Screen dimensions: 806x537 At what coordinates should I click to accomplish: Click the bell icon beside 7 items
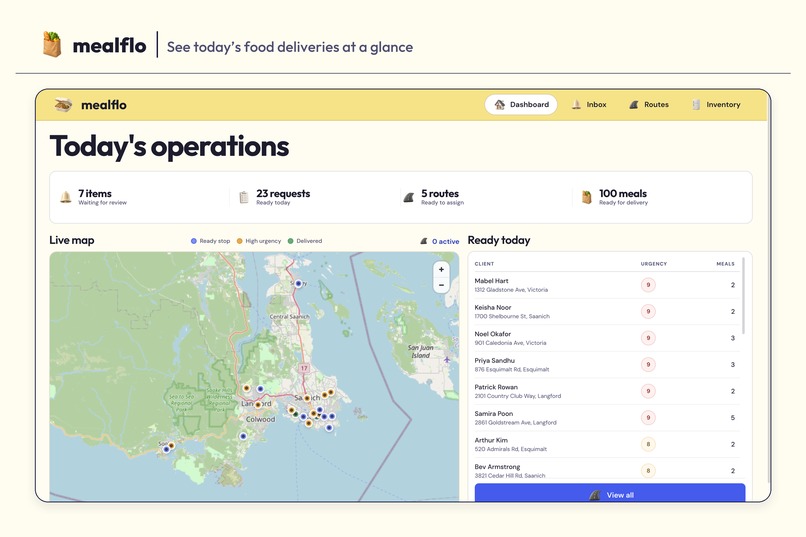click(x=65, y=197)
